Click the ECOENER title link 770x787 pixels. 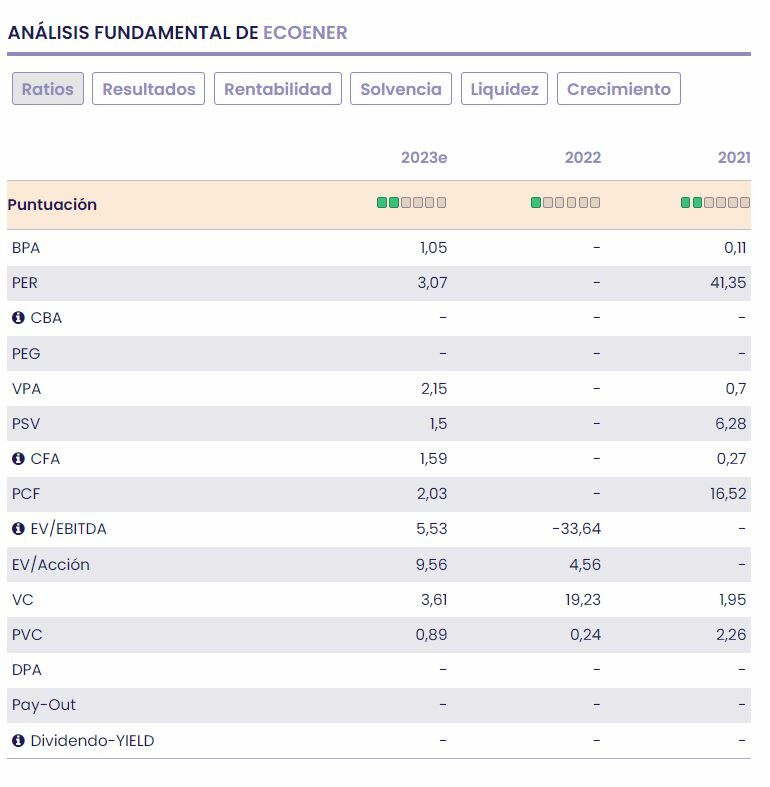tap(305, 33)
